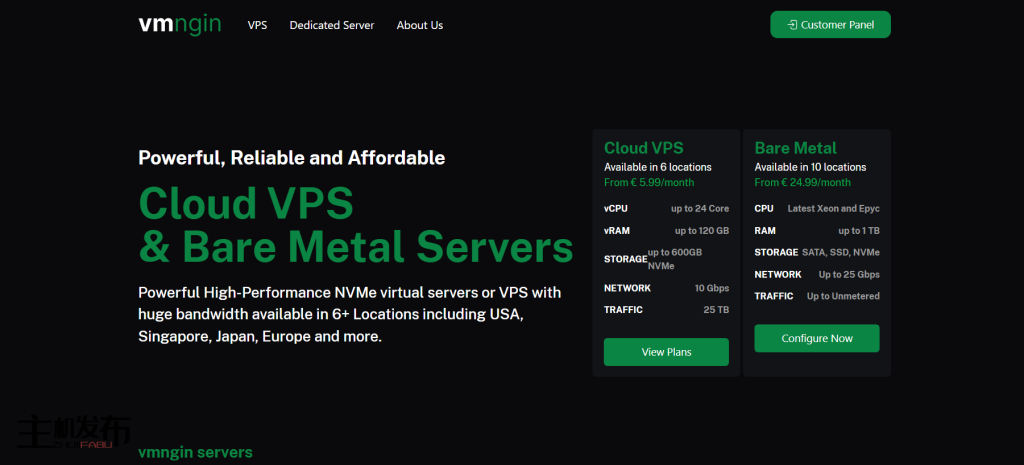Click the vmngin logo
1024x465 pixels.
pyautogui.click(x=180, y=24)
